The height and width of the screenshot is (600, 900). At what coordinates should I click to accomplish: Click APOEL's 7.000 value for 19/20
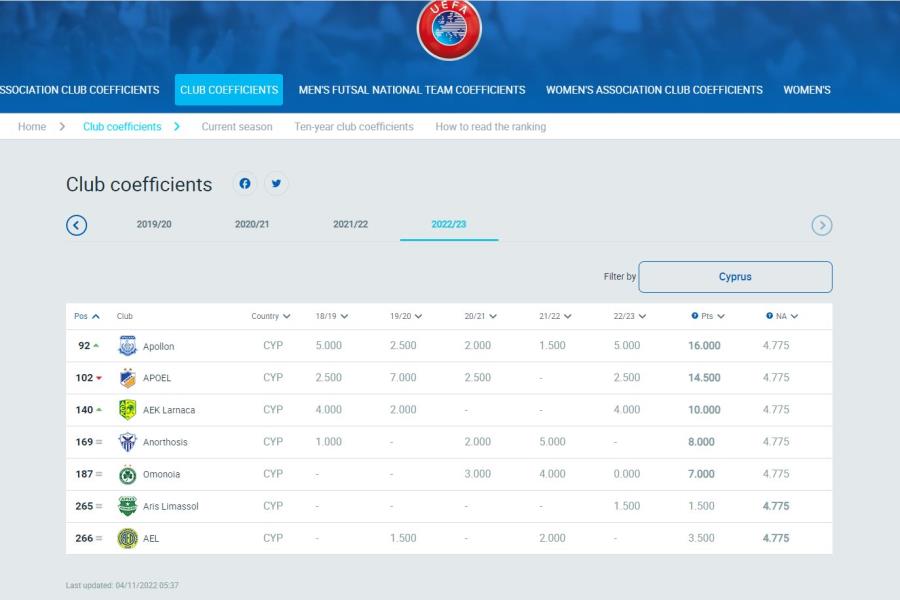(x=403, y=378)
